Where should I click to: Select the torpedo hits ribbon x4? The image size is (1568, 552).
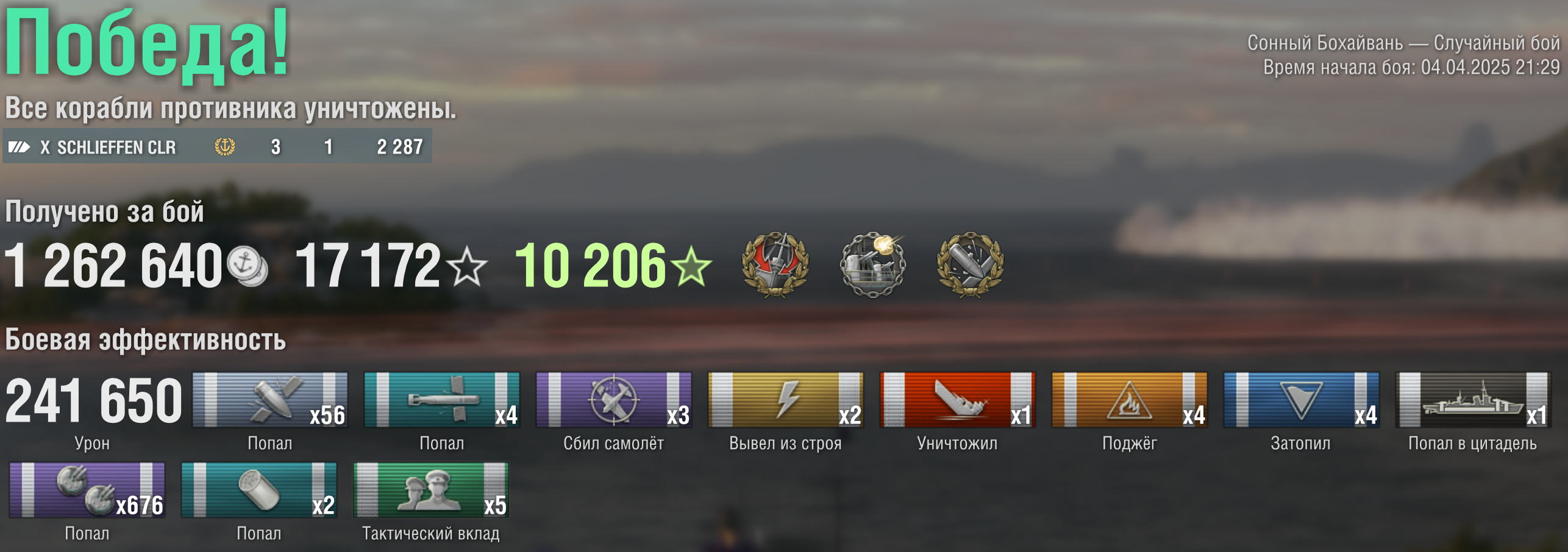coord(442,400)
